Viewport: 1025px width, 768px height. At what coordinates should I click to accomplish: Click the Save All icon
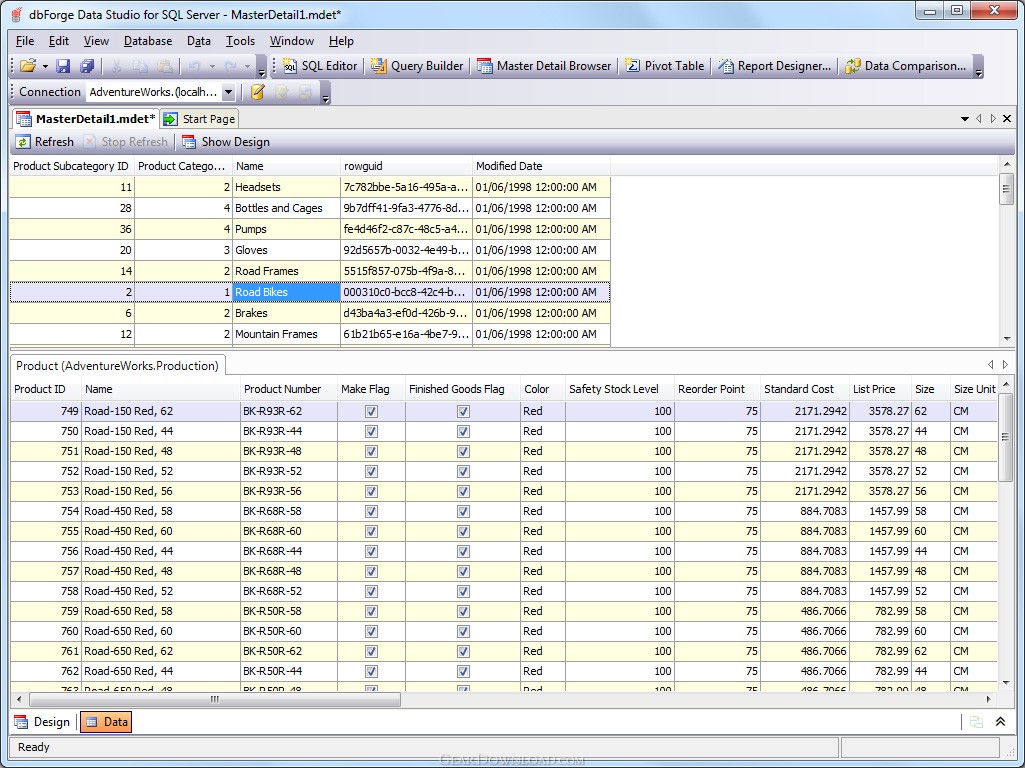pos(86,66)
